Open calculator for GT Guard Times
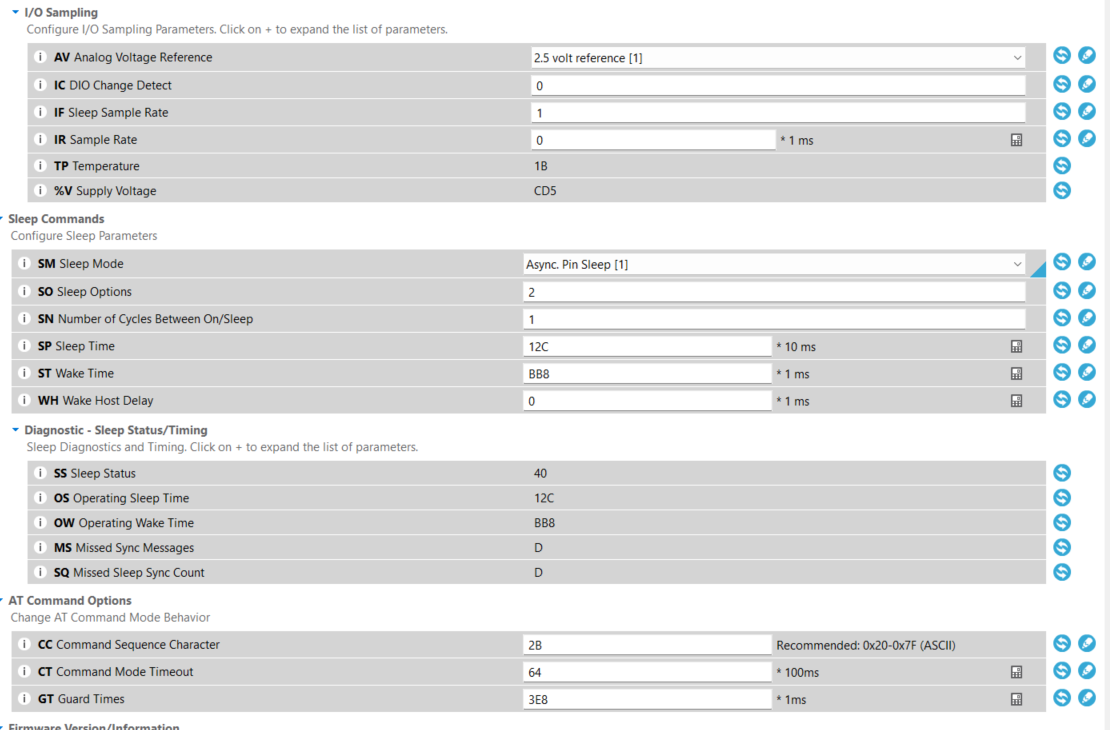Screen dimensions: 1110x730 point(1017,699)
